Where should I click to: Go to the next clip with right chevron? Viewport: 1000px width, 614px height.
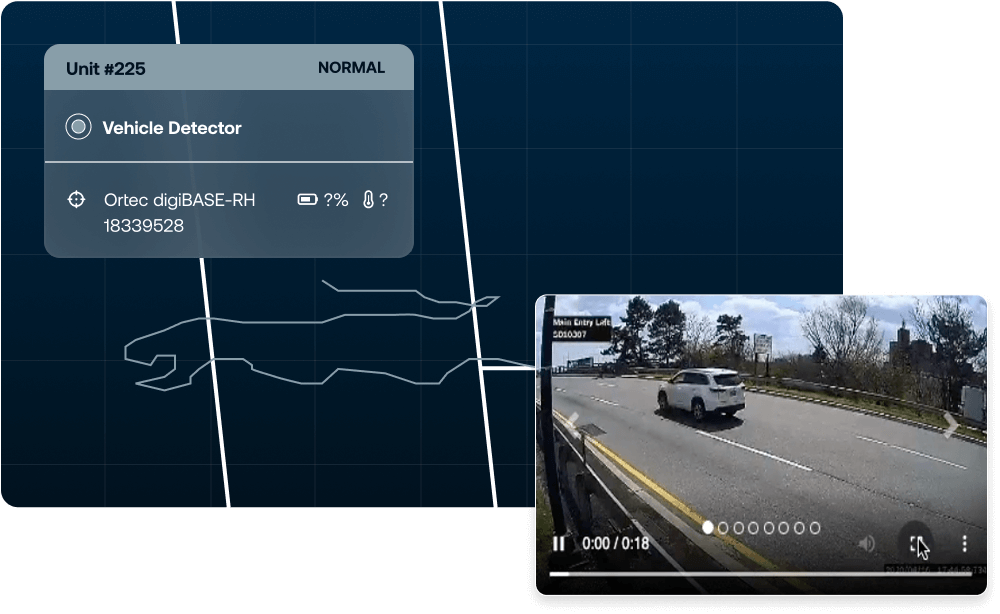pos(951,425)
